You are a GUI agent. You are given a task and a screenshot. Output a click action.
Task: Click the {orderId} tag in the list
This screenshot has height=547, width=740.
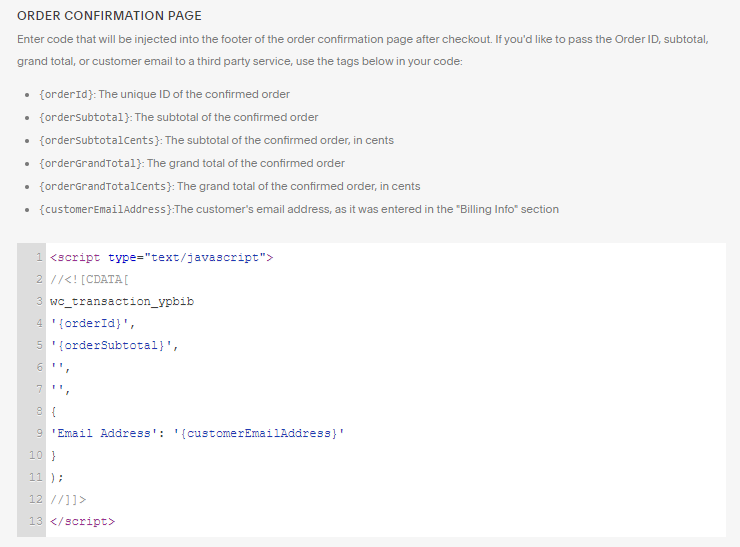tap(67, 94)
